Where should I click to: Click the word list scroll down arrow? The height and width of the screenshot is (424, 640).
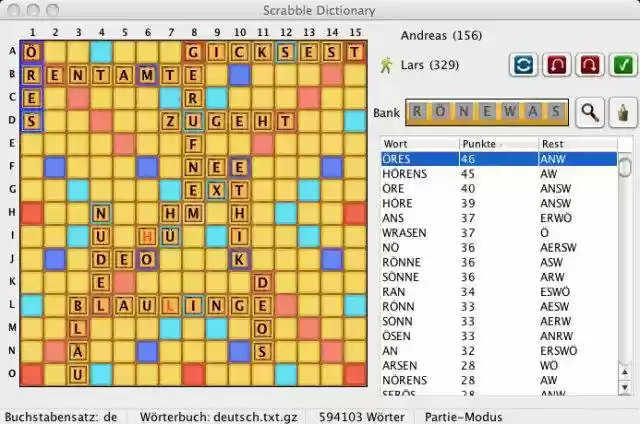624,387
